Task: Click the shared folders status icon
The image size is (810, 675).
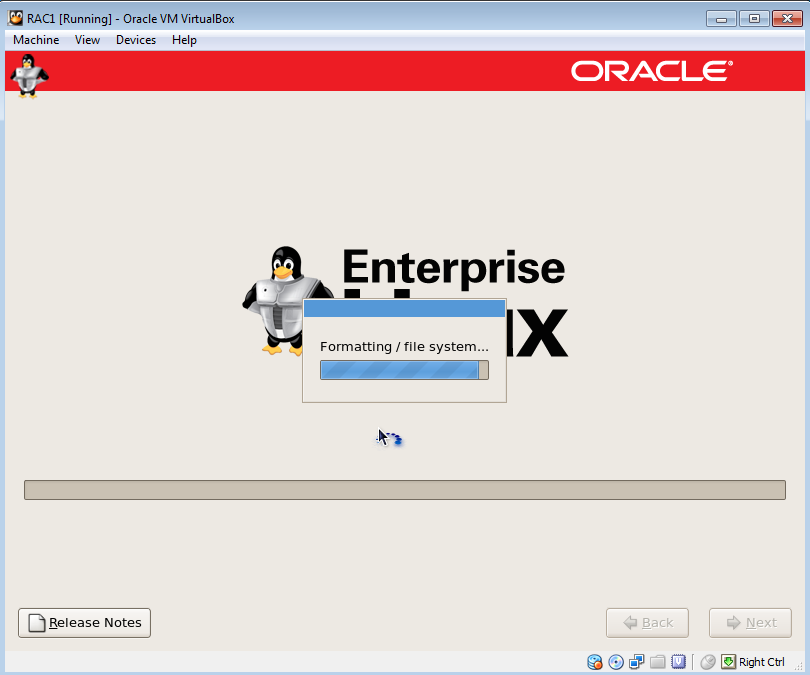Action: pos(658,662)
